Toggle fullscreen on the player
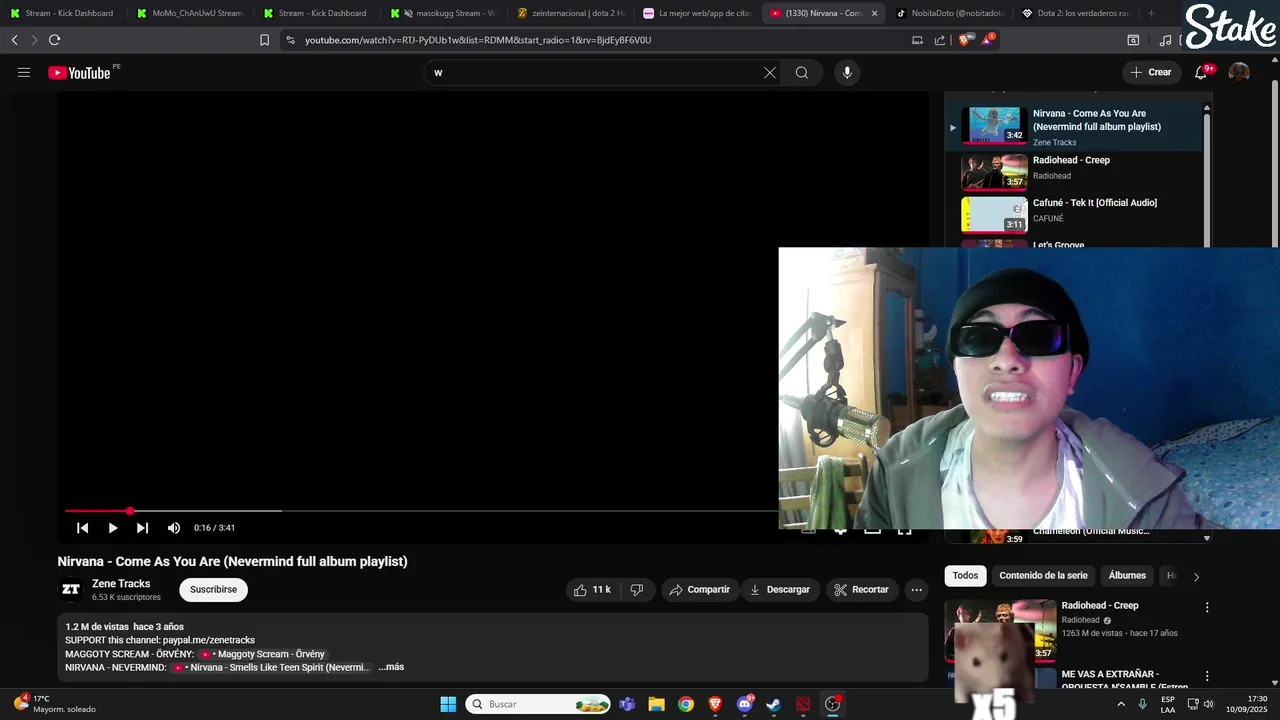The height and width of the screenshot is (720, 1280). click(904, 530)
